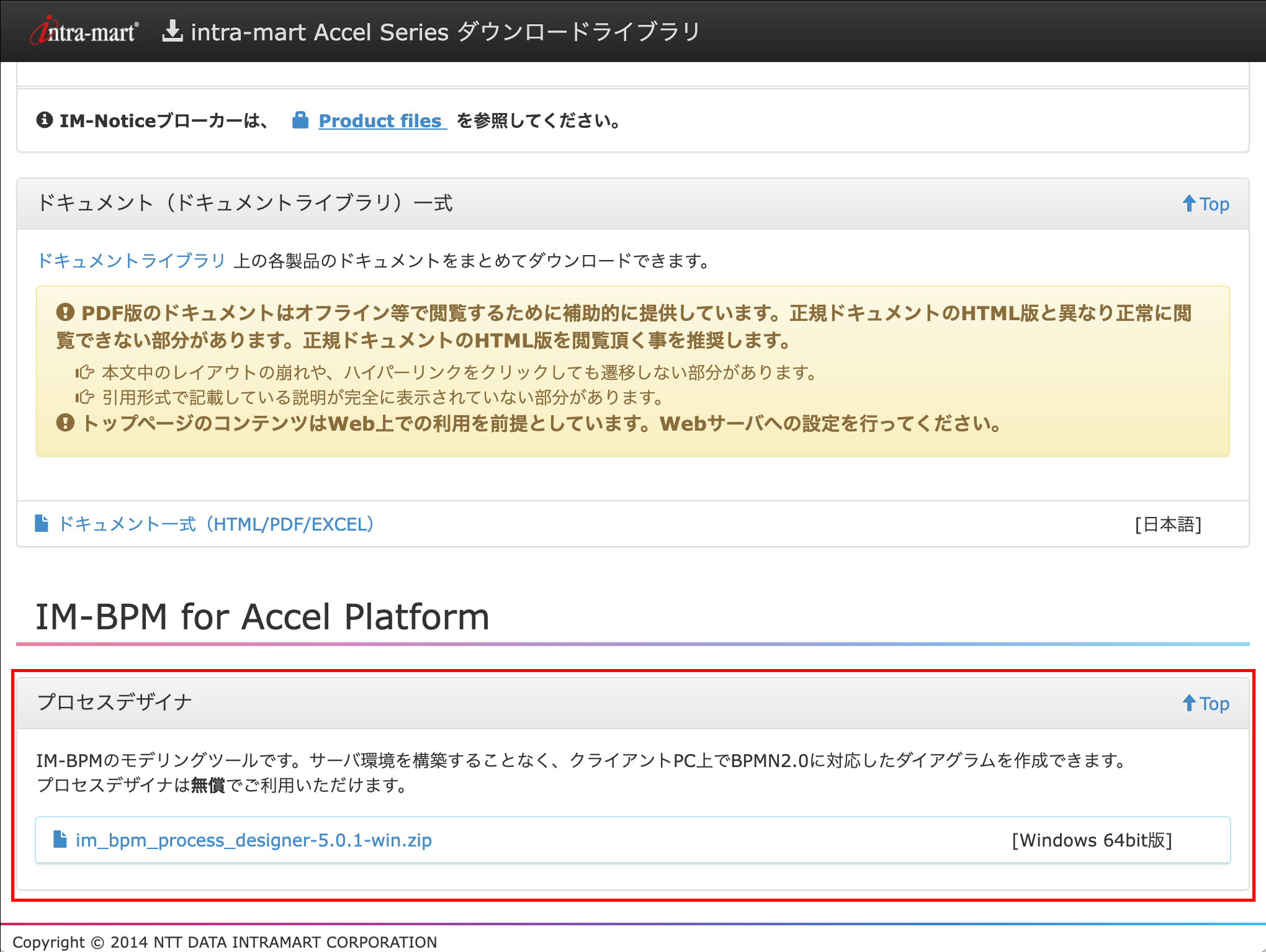The width and height of the screenshot is (1266, 952).
Task: Click file icon beside ドキュメント一式 link
Action: [x=42, y=523]
